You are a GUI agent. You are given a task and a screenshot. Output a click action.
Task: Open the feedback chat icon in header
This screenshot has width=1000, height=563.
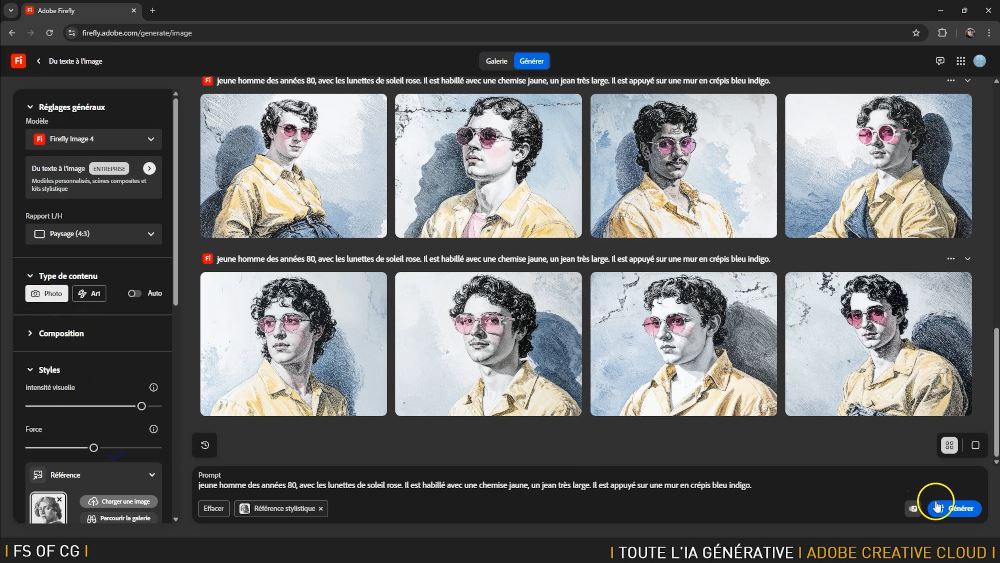click(939, 61)
